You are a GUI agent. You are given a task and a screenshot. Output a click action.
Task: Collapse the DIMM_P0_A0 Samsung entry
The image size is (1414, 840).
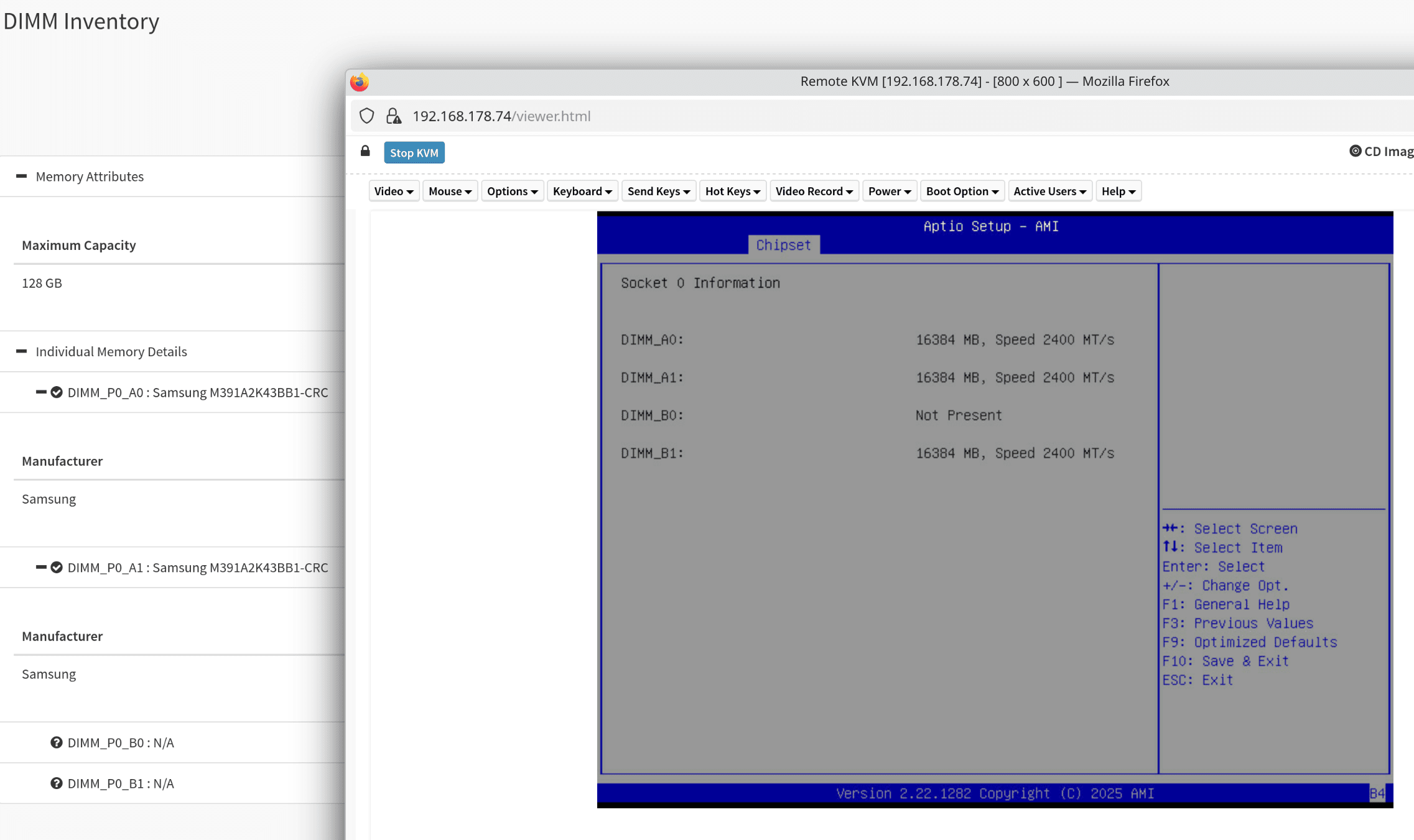pyautogui.click(x=41, y=392)
